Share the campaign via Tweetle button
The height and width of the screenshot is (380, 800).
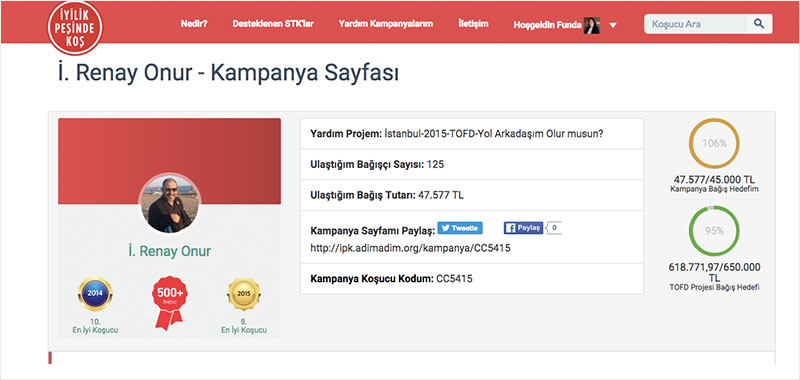click(x=460, y=228)
